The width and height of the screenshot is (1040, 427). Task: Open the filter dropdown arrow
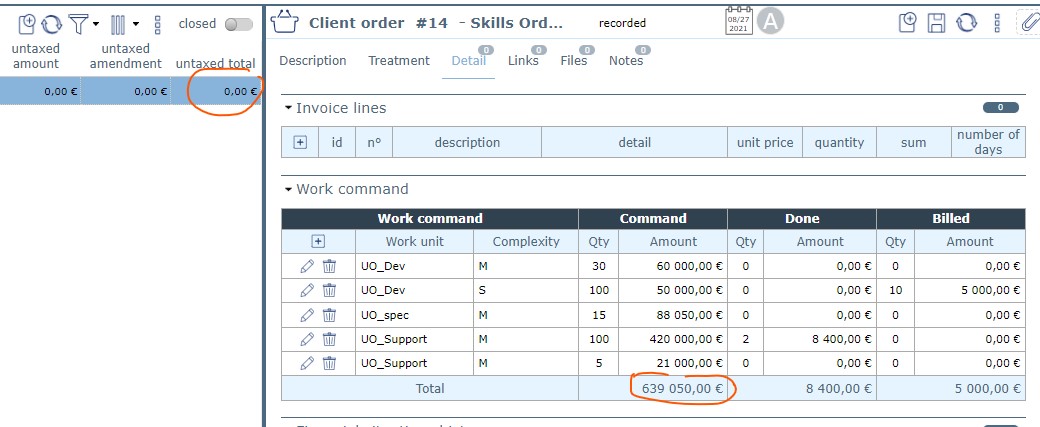click(96, 24)
